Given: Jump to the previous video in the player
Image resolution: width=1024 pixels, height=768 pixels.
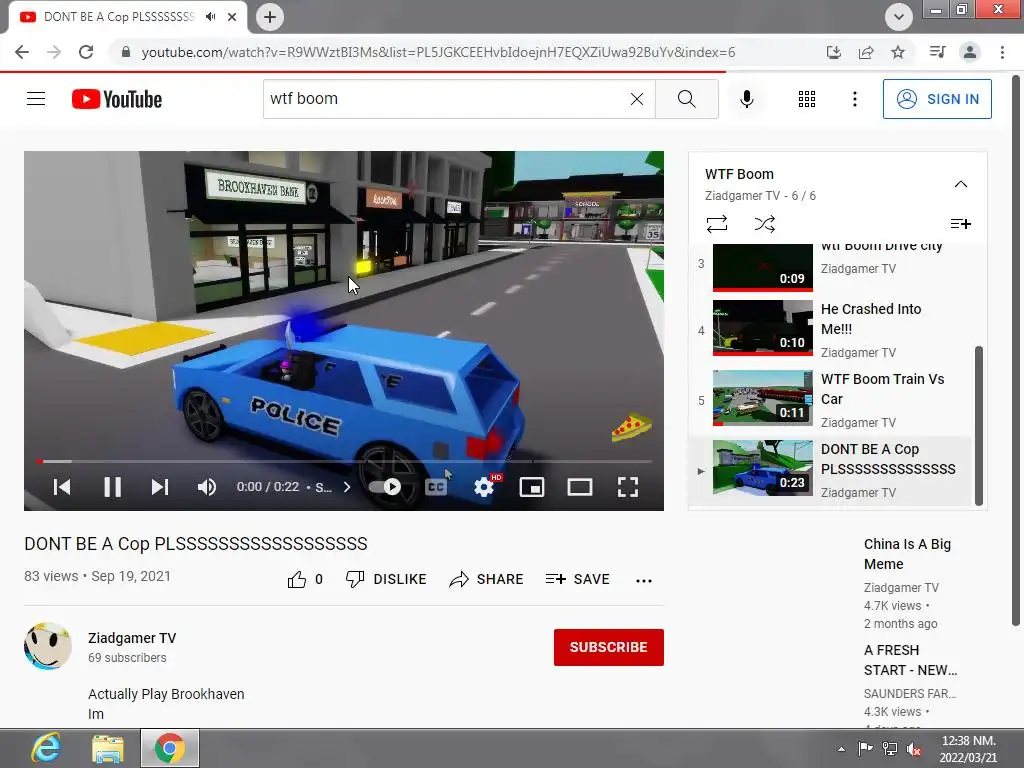Looking at the screenshot, I should point(62,487).
